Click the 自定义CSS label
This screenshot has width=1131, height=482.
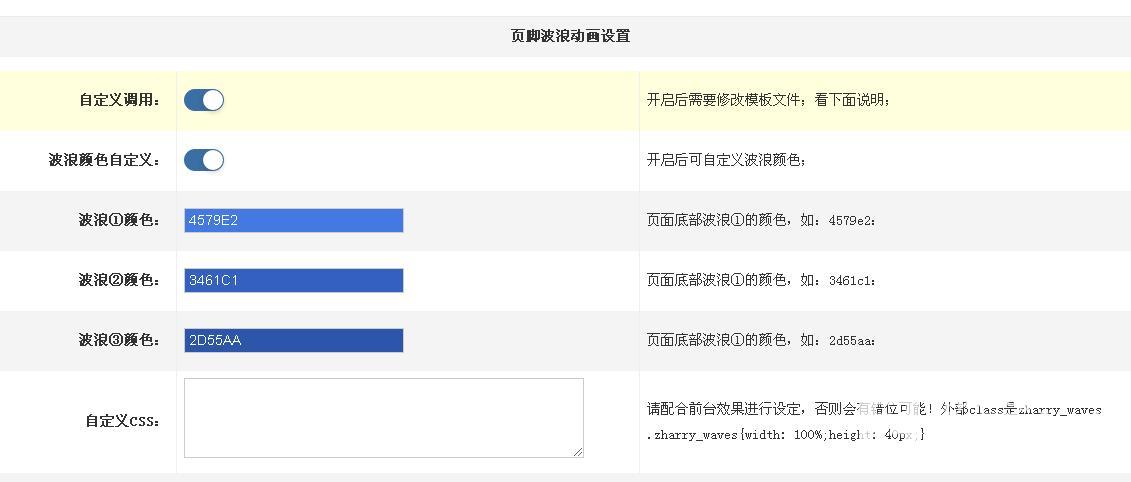(122, 421)
